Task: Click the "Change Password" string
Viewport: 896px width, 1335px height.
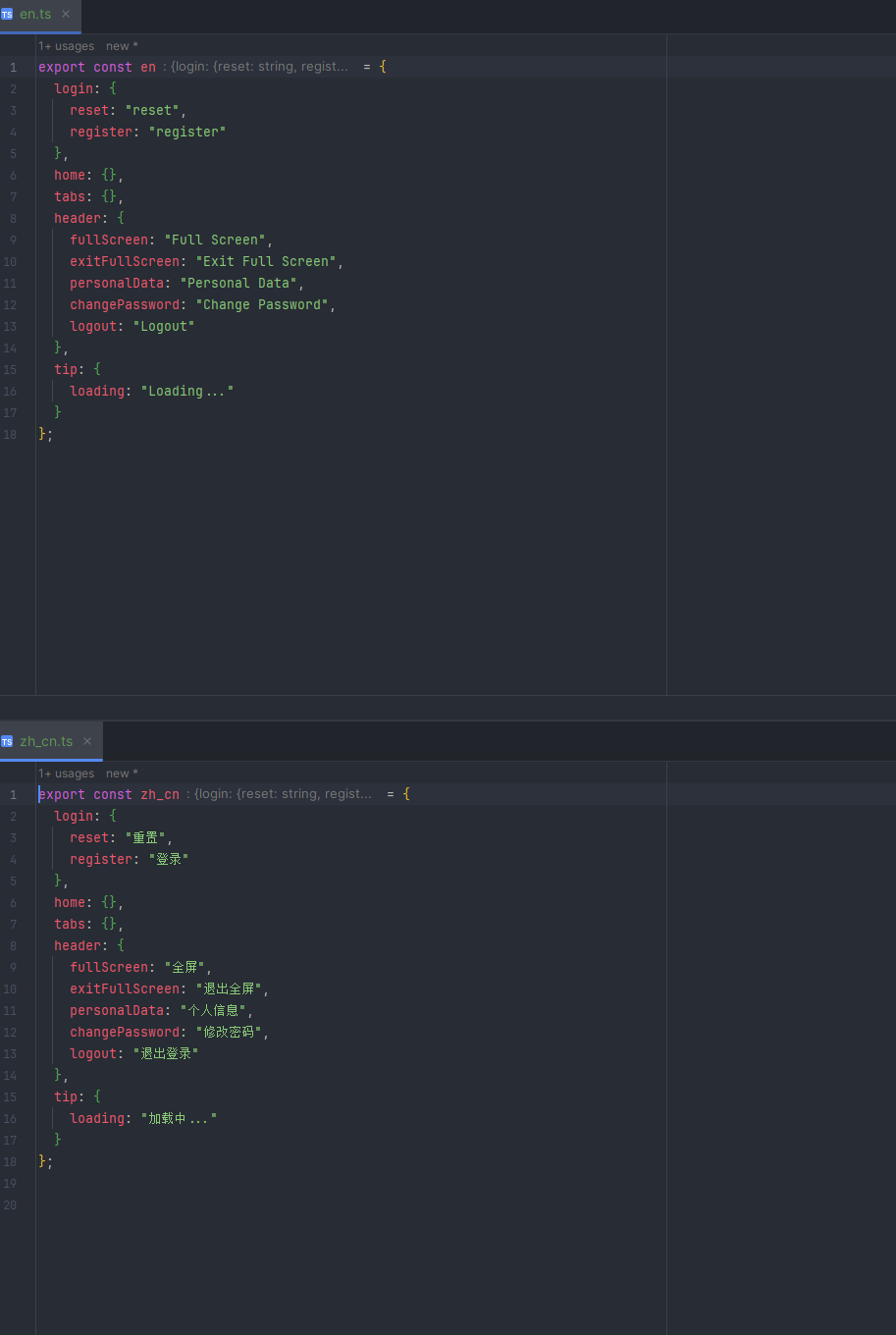Action: [x=262, y=304]
